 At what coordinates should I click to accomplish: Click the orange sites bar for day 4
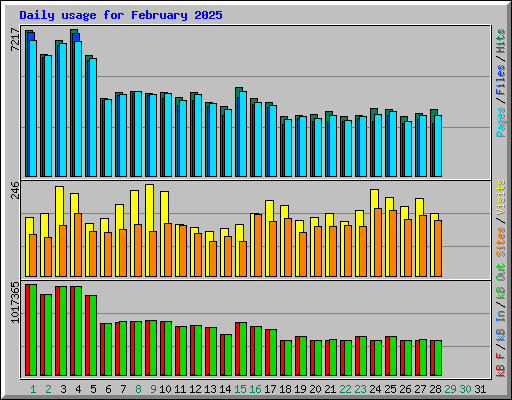78,245
